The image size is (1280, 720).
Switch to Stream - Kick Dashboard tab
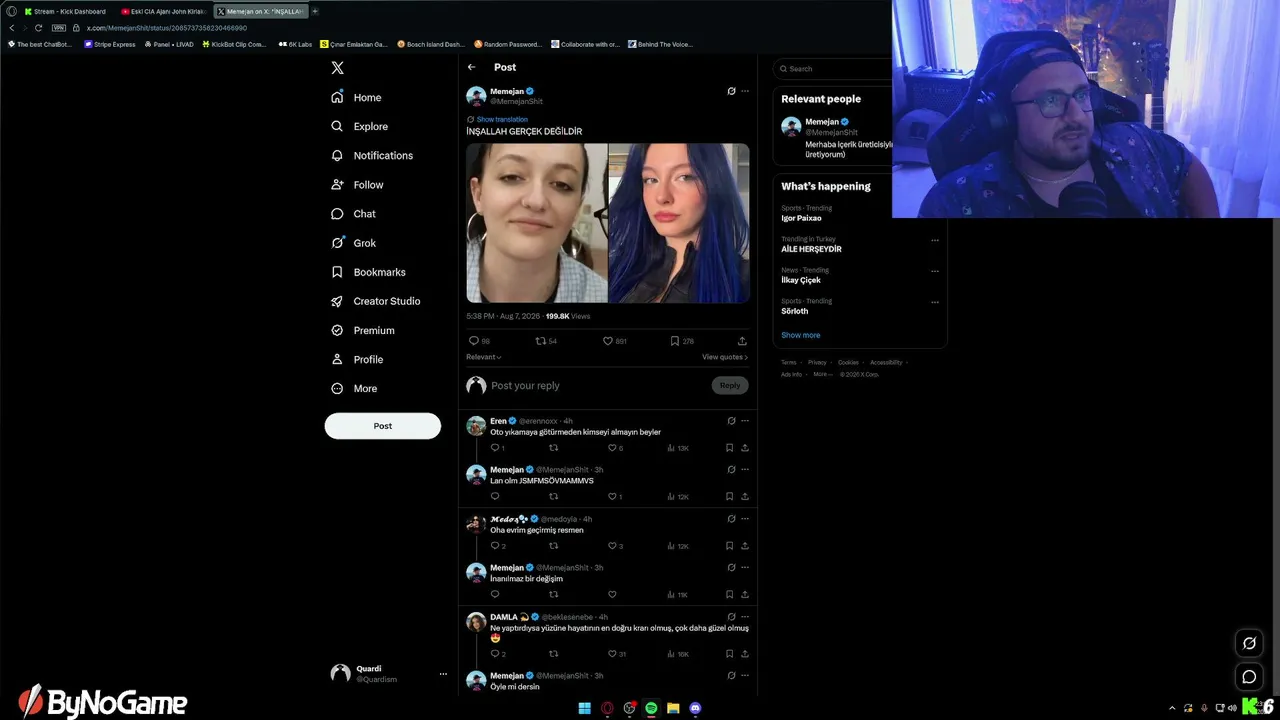coord(66,11)
